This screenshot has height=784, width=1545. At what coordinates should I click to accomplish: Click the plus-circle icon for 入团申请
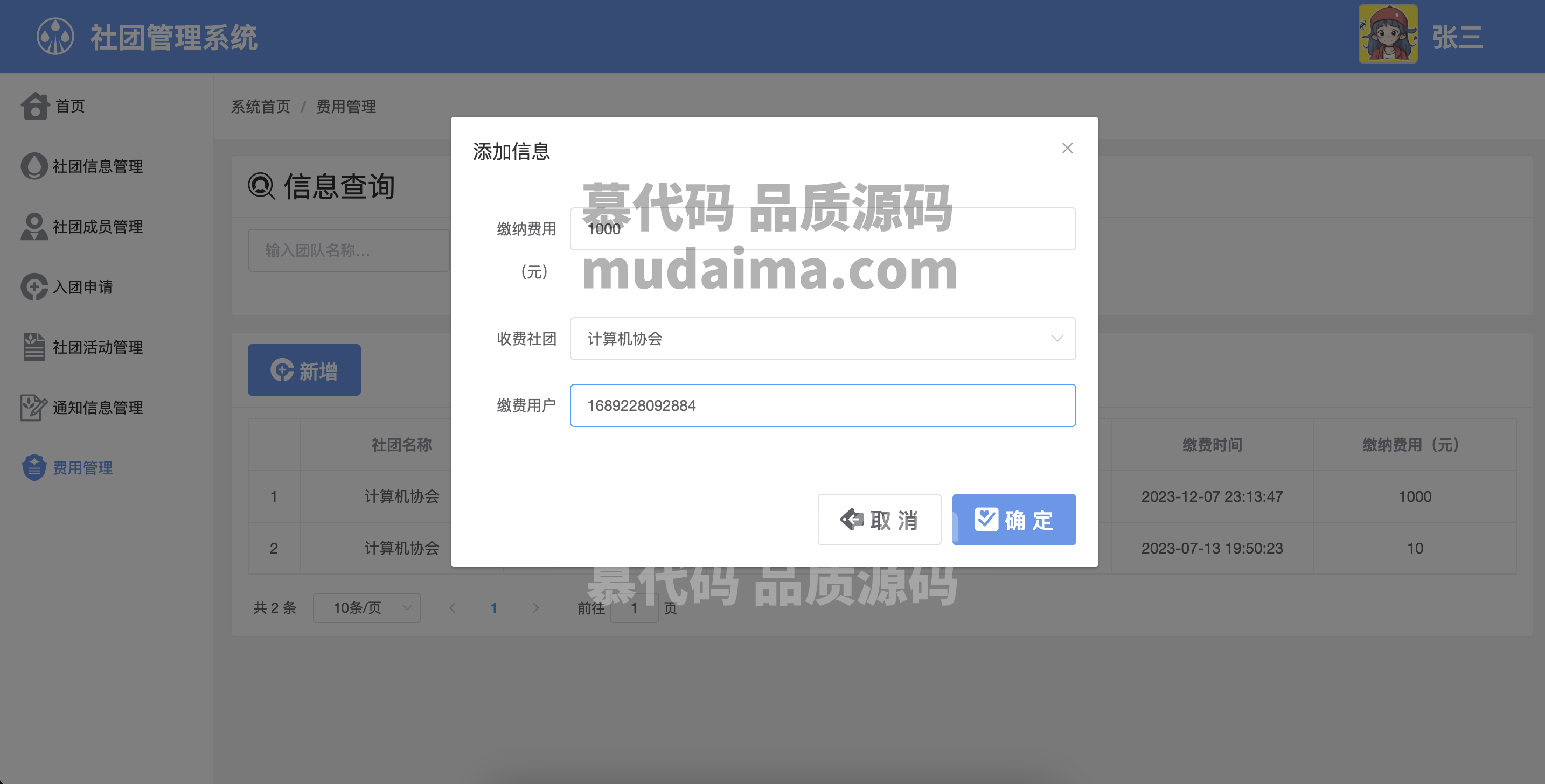pos(34,286)
